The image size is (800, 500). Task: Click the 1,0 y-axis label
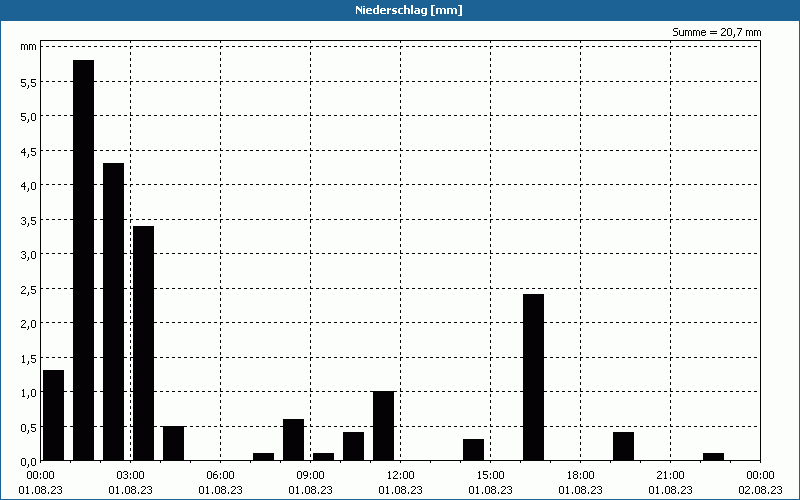(29, 392)
